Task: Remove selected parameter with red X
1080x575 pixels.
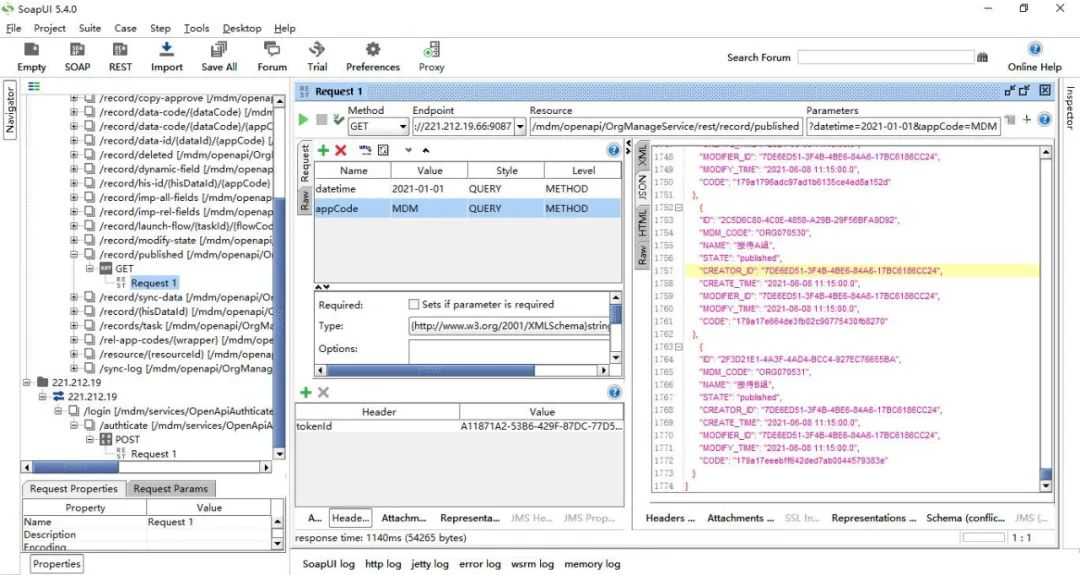Action: pyautogui.click(x=340, y=150)
